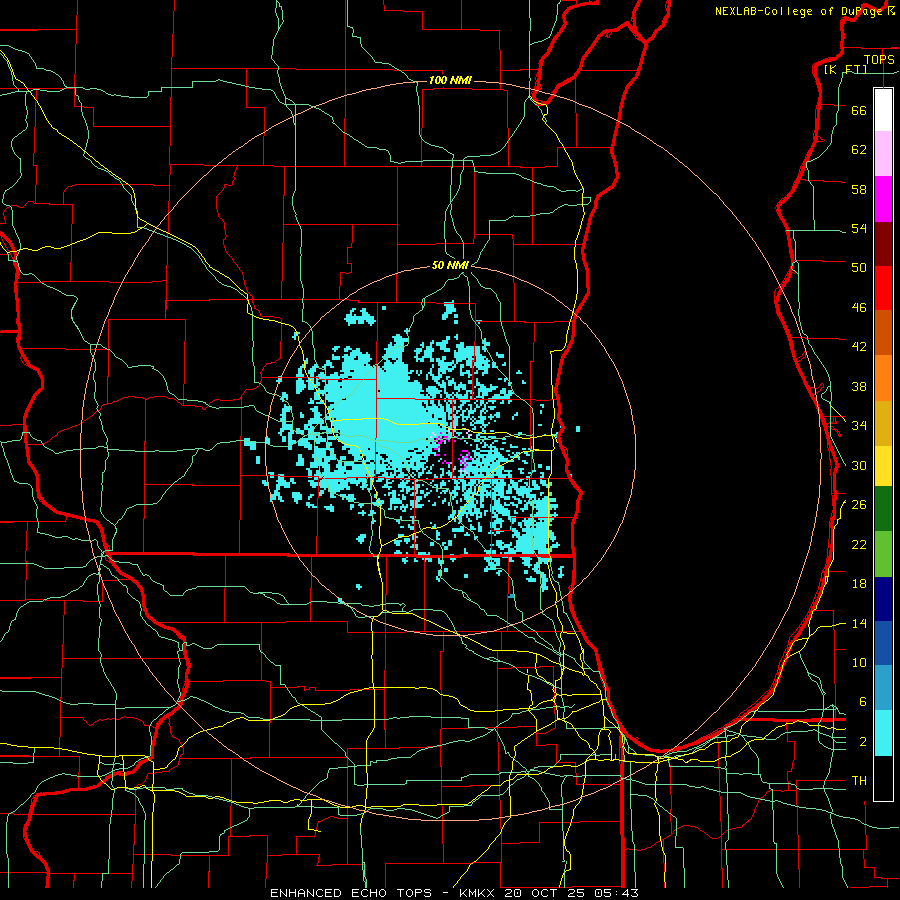Viewport: 900px width, 900px height.
Task: Click the "50 NMI" range ring label
Action: coord(450,265)
